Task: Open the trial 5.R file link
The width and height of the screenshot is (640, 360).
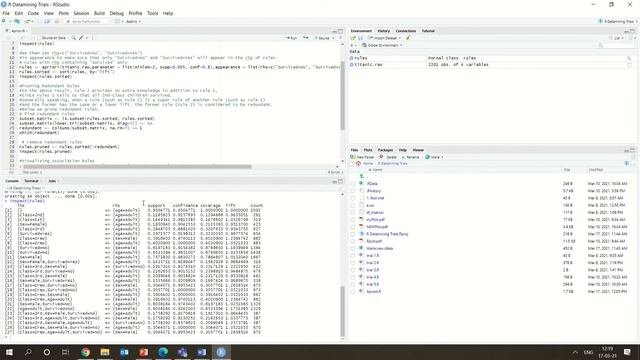Action: (373, 284)
